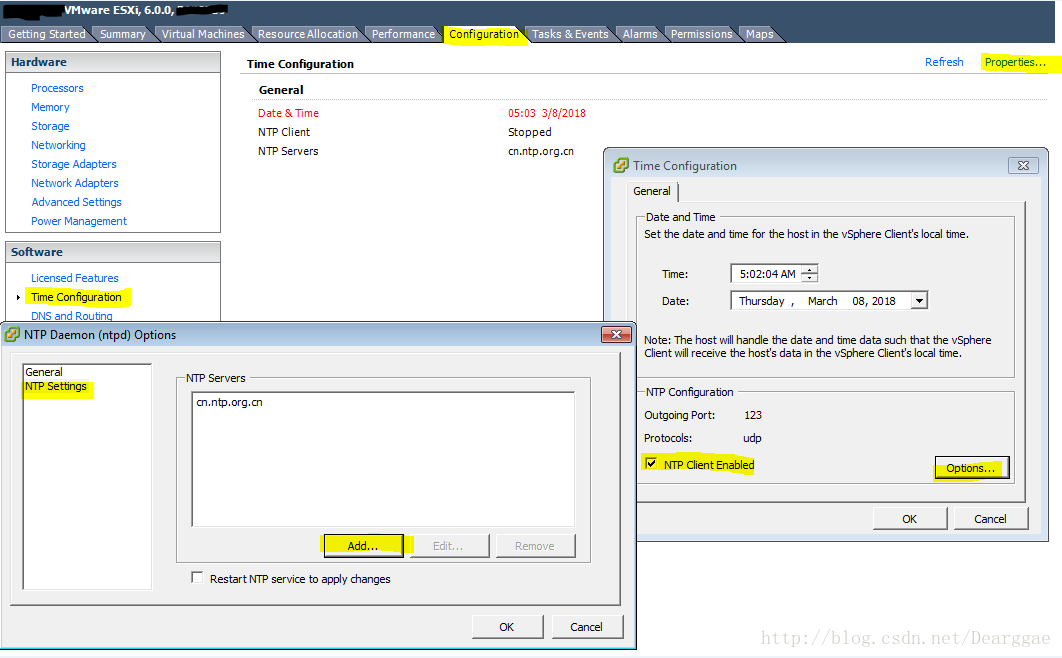Click the Software panel header
Viewport: 1062px width, 658px height.
click(112, 252)
